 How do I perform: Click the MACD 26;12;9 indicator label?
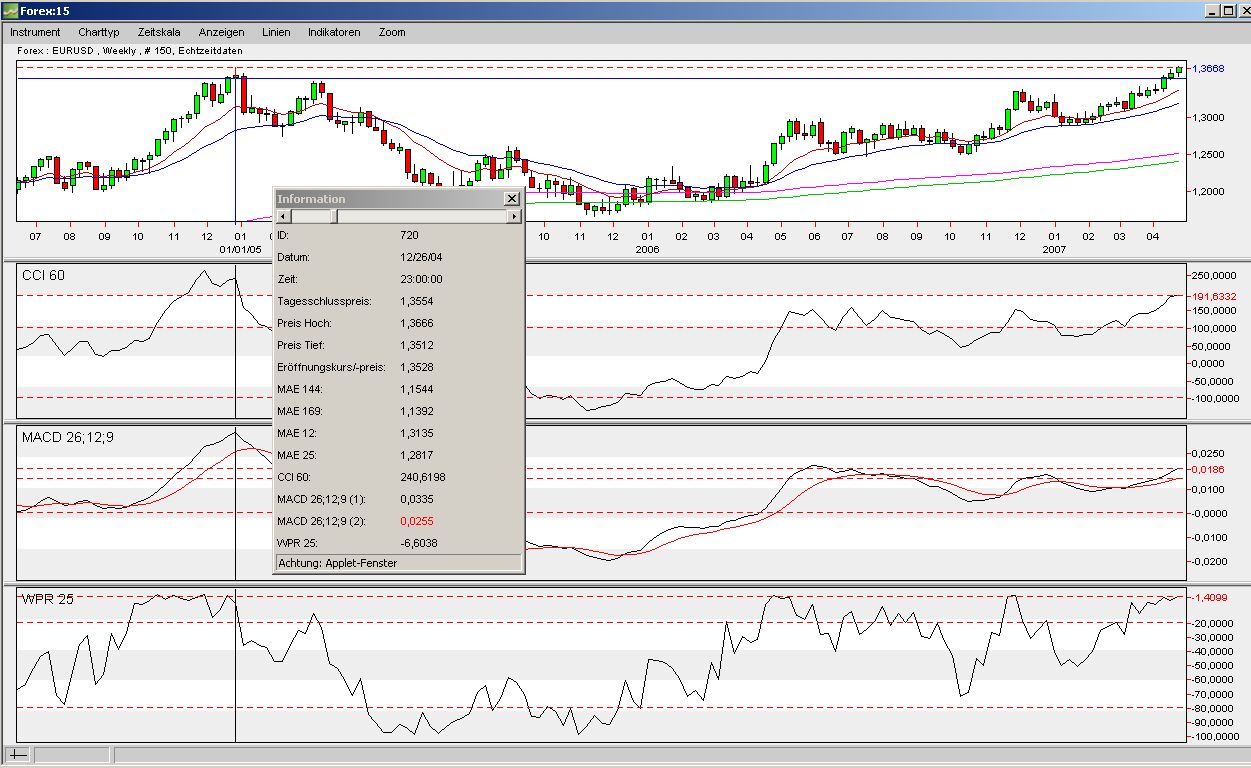pyautogui.click(x=65, y=438)
